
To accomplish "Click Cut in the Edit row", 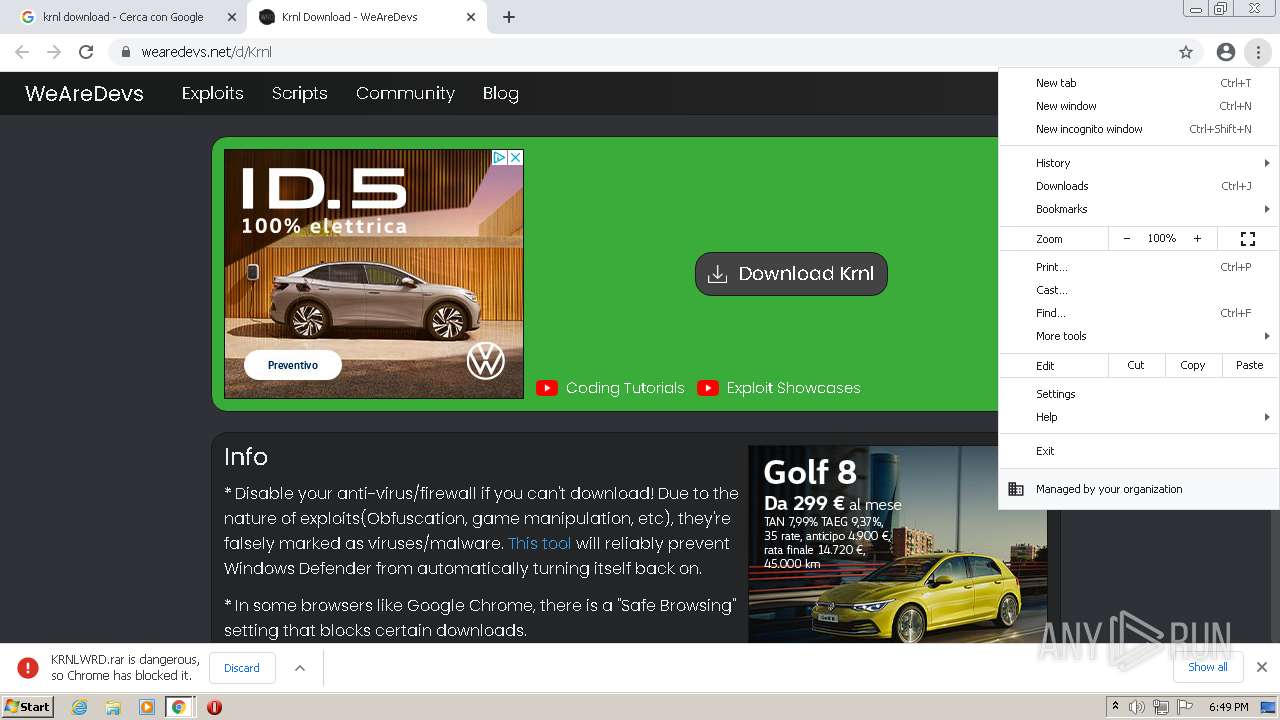I will coord(1136,365).
